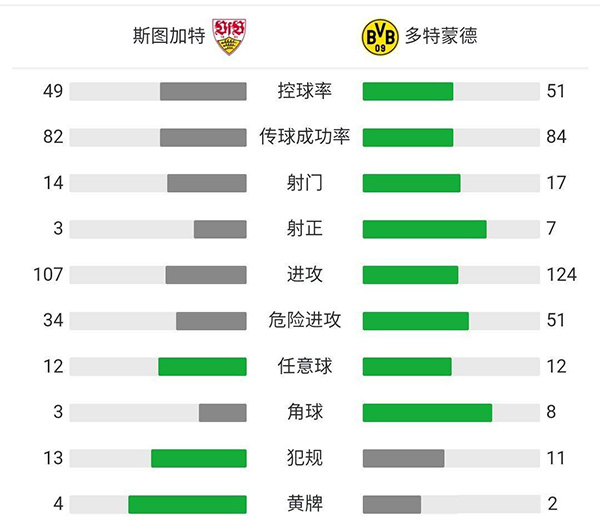This screenshot has height=521, width=600.
Task: Click the 黄牌 stat label
Action: point(304,504)
